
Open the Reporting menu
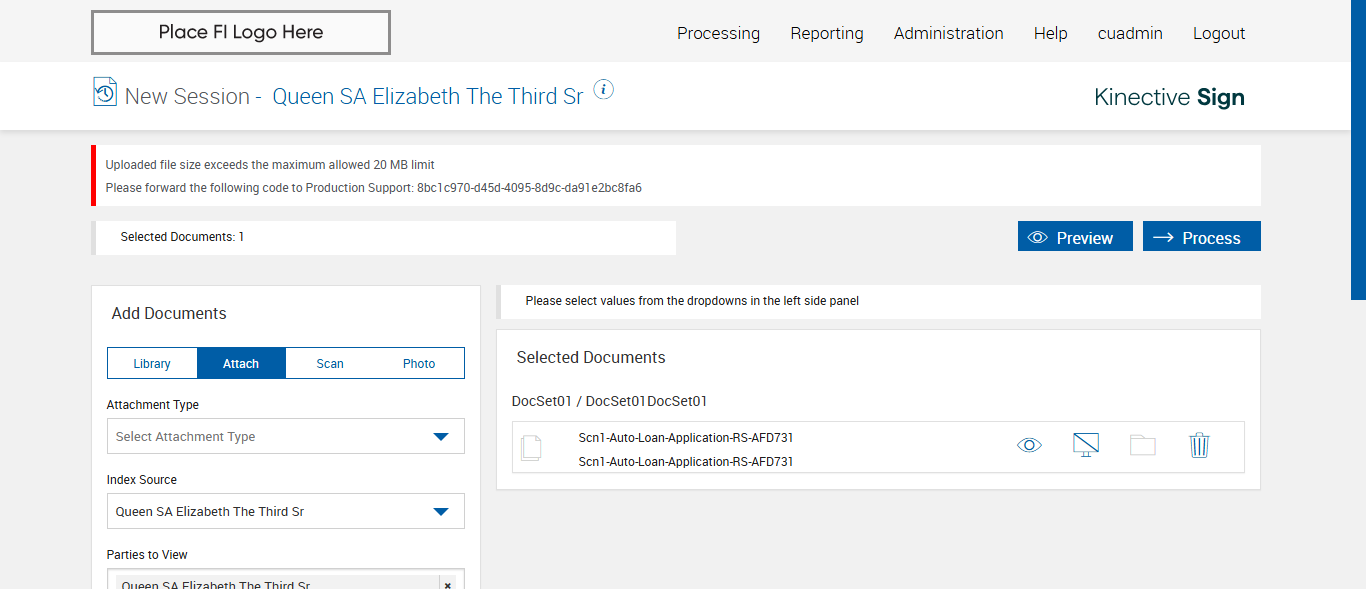(827, 33)
